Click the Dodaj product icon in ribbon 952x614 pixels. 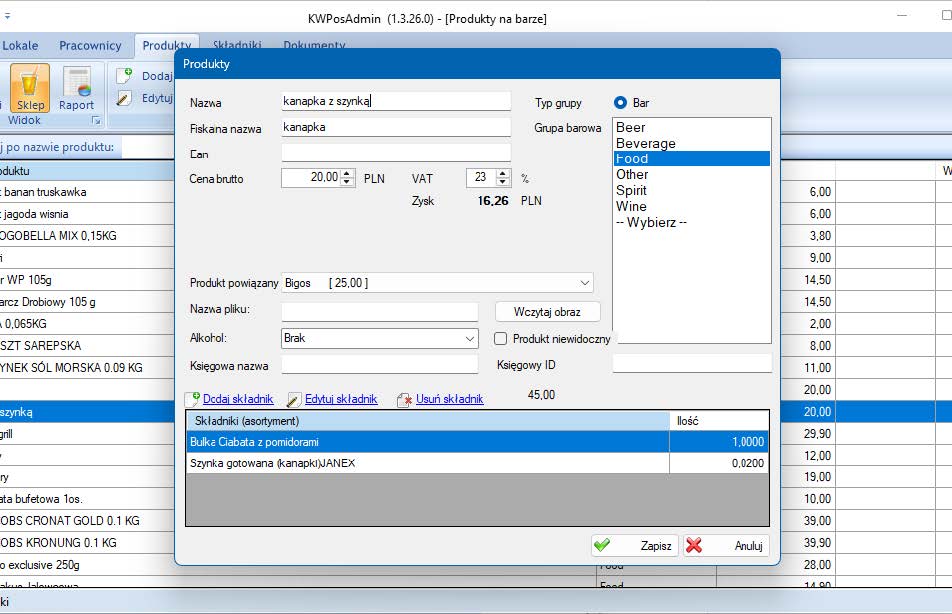[124, 76]
